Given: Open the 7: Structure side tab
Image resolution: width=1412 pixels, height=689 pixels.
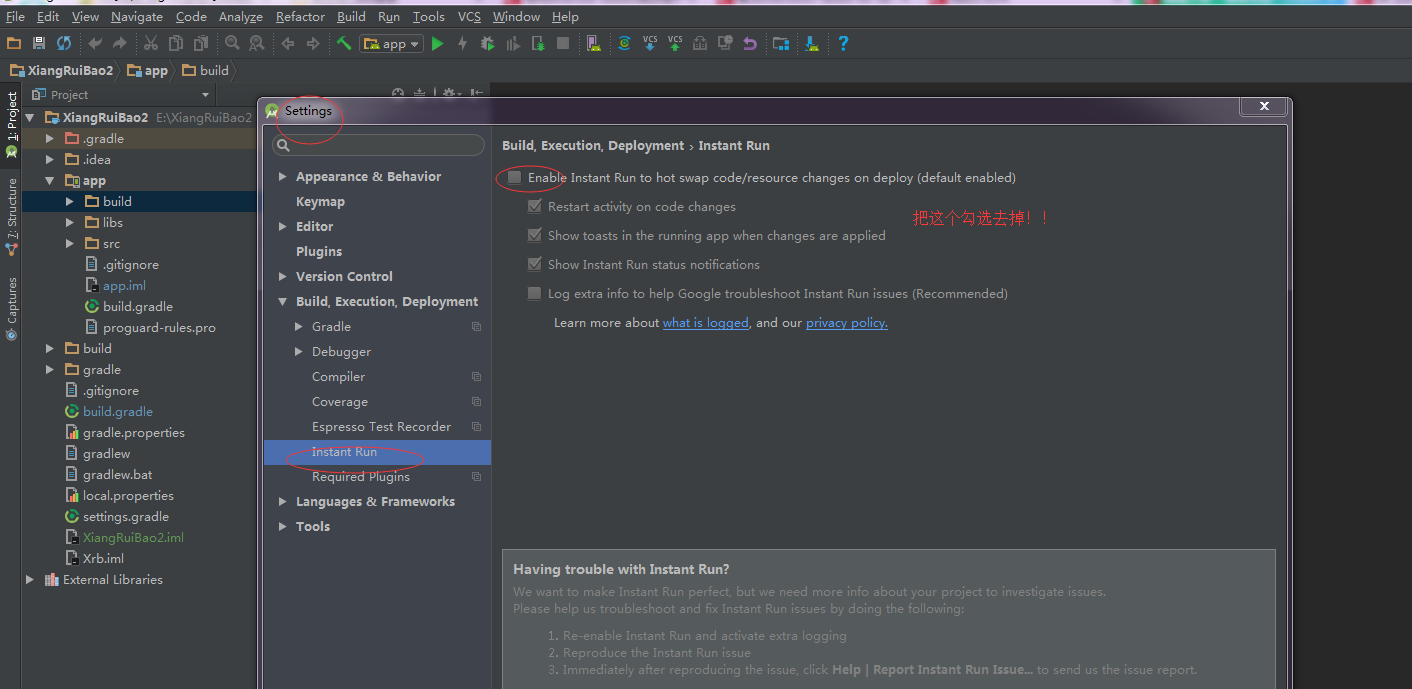Looking at the screenshot, I should tap(11, 217).
